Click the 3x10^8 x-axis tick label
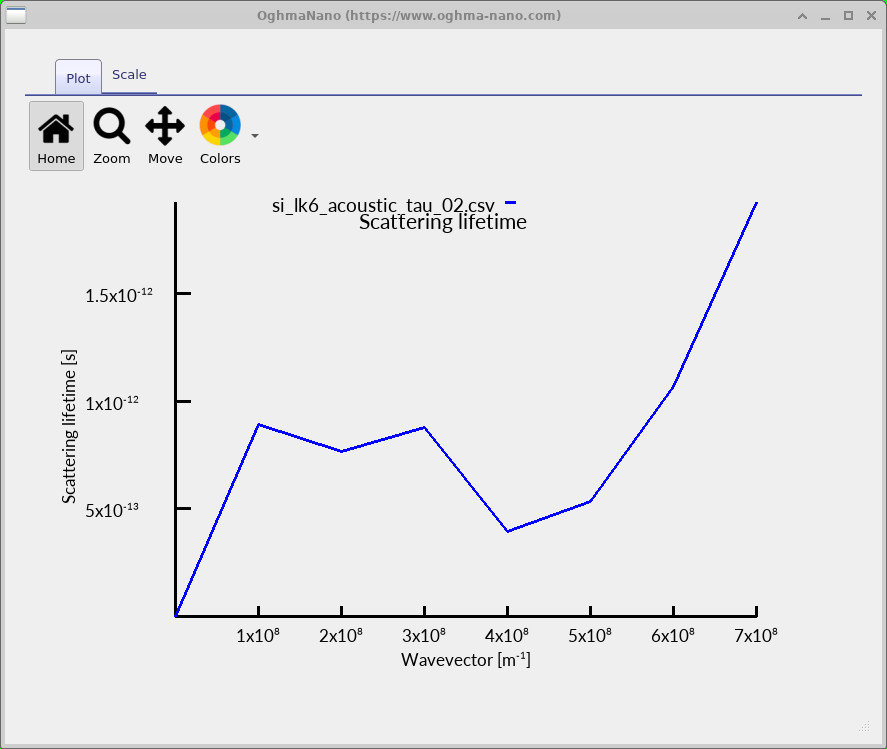The height and width of the screenshot is (749, 887). point(424,635)
